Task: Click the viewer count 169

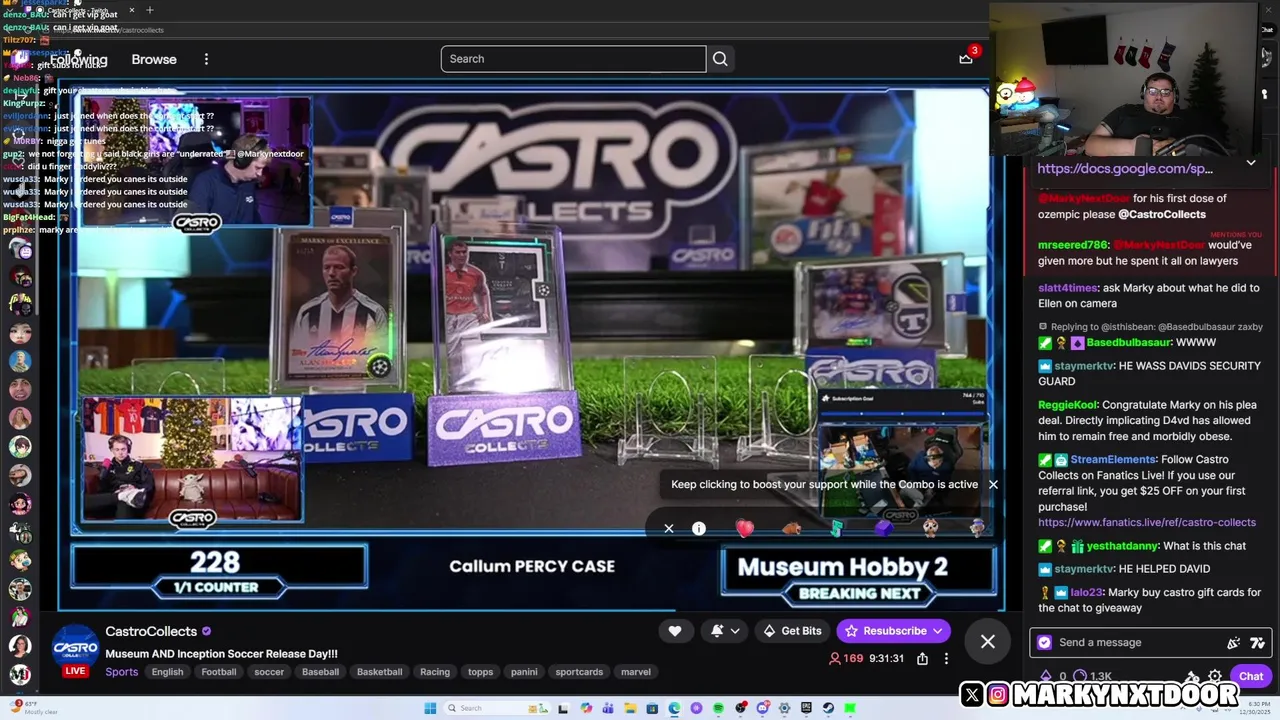Action: pyautogui.click(x=846, y=659)
